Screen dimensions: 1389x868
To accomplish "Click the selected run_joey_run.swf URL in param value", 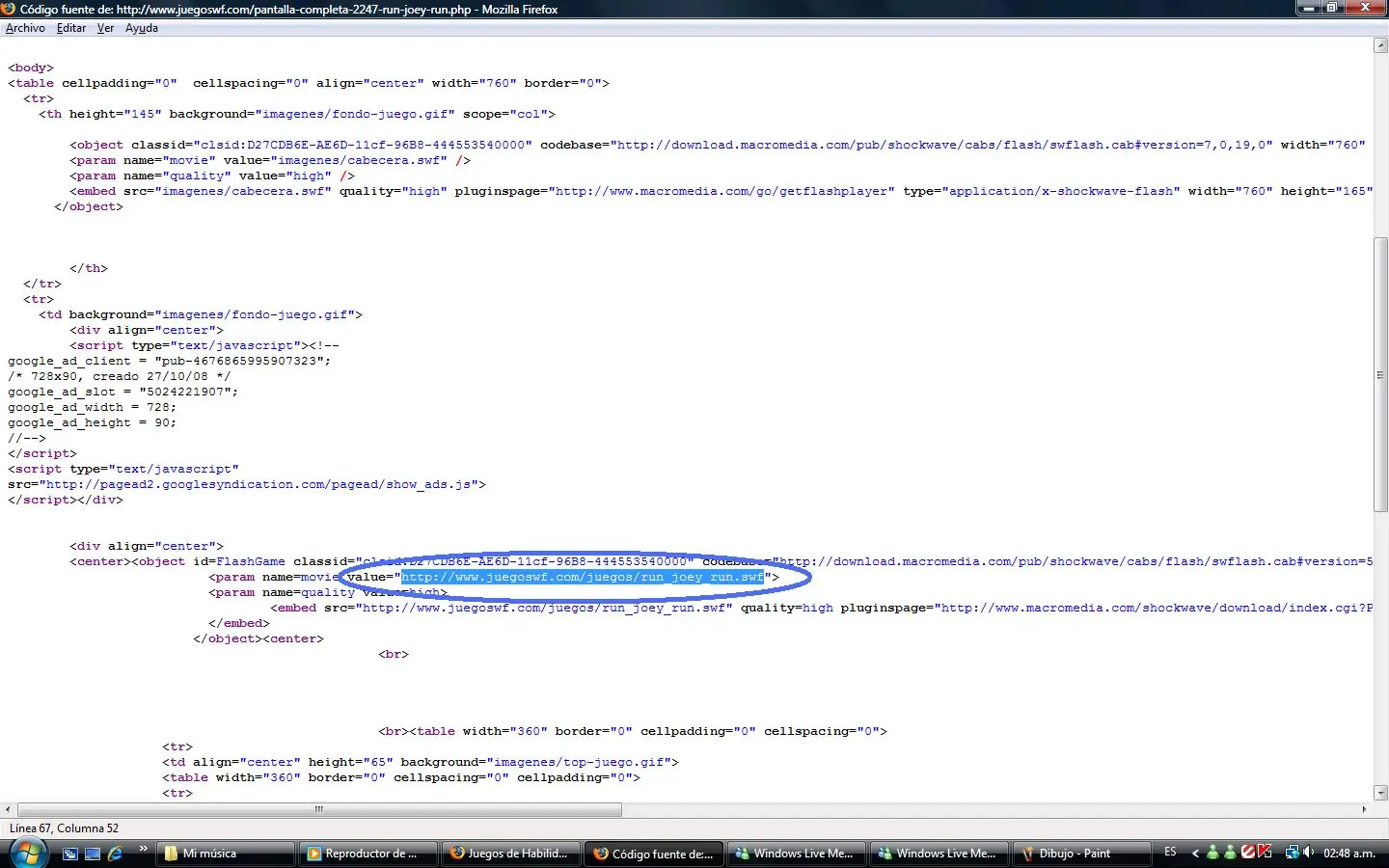I will tap(583, 577).
